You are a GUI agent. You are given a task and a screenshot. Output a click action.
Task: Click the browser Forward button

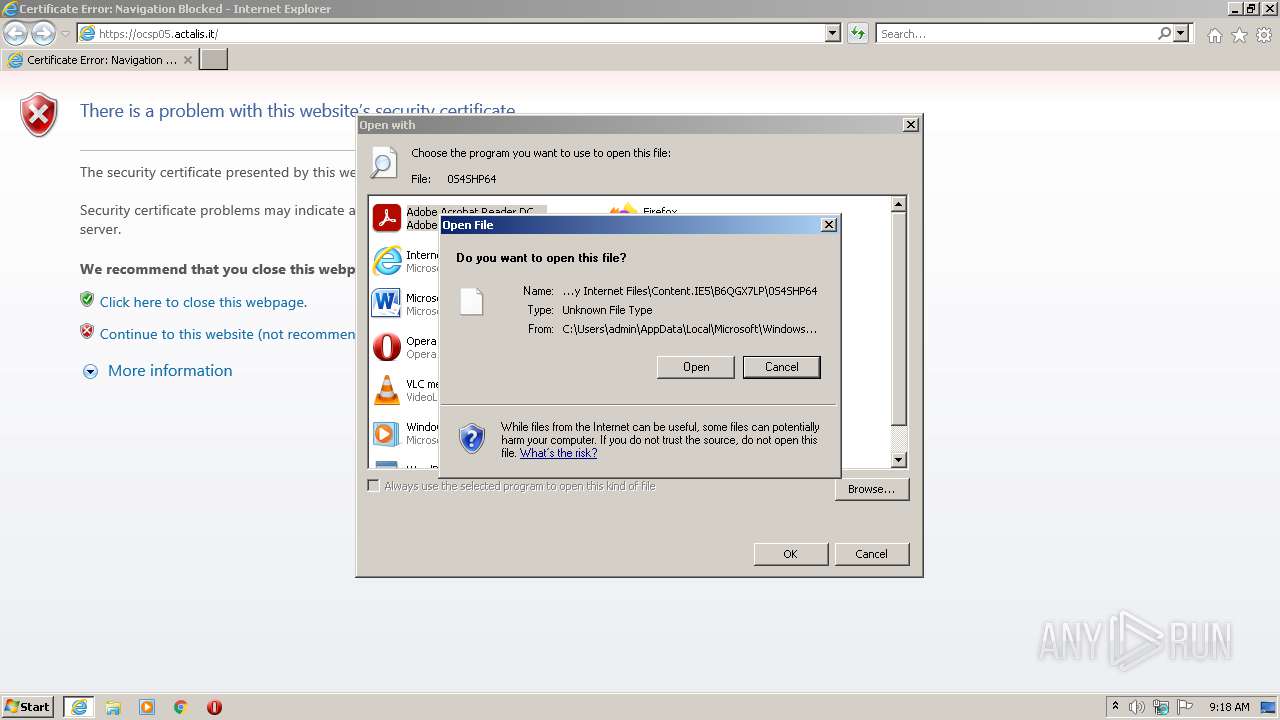43,33
